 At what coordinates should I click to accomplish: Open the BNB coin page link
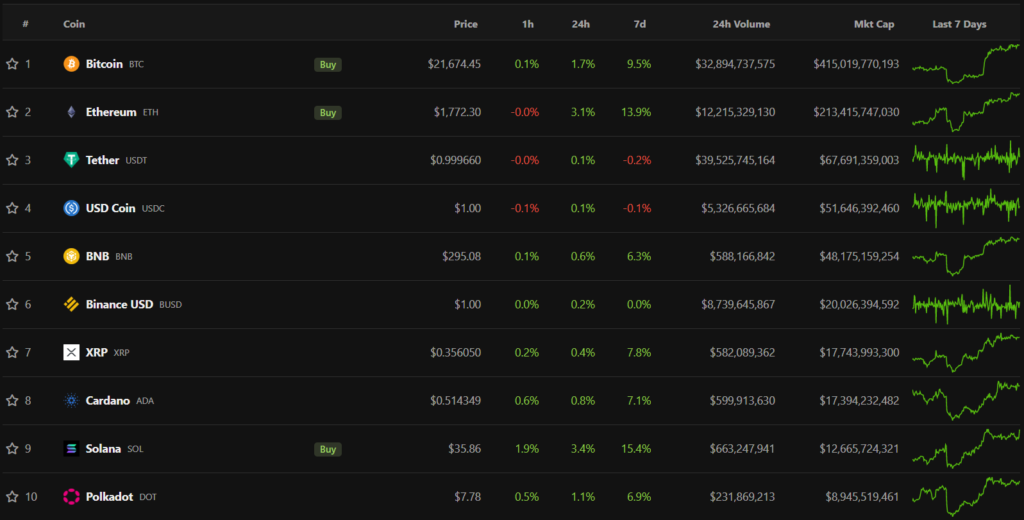coord(97,256)
